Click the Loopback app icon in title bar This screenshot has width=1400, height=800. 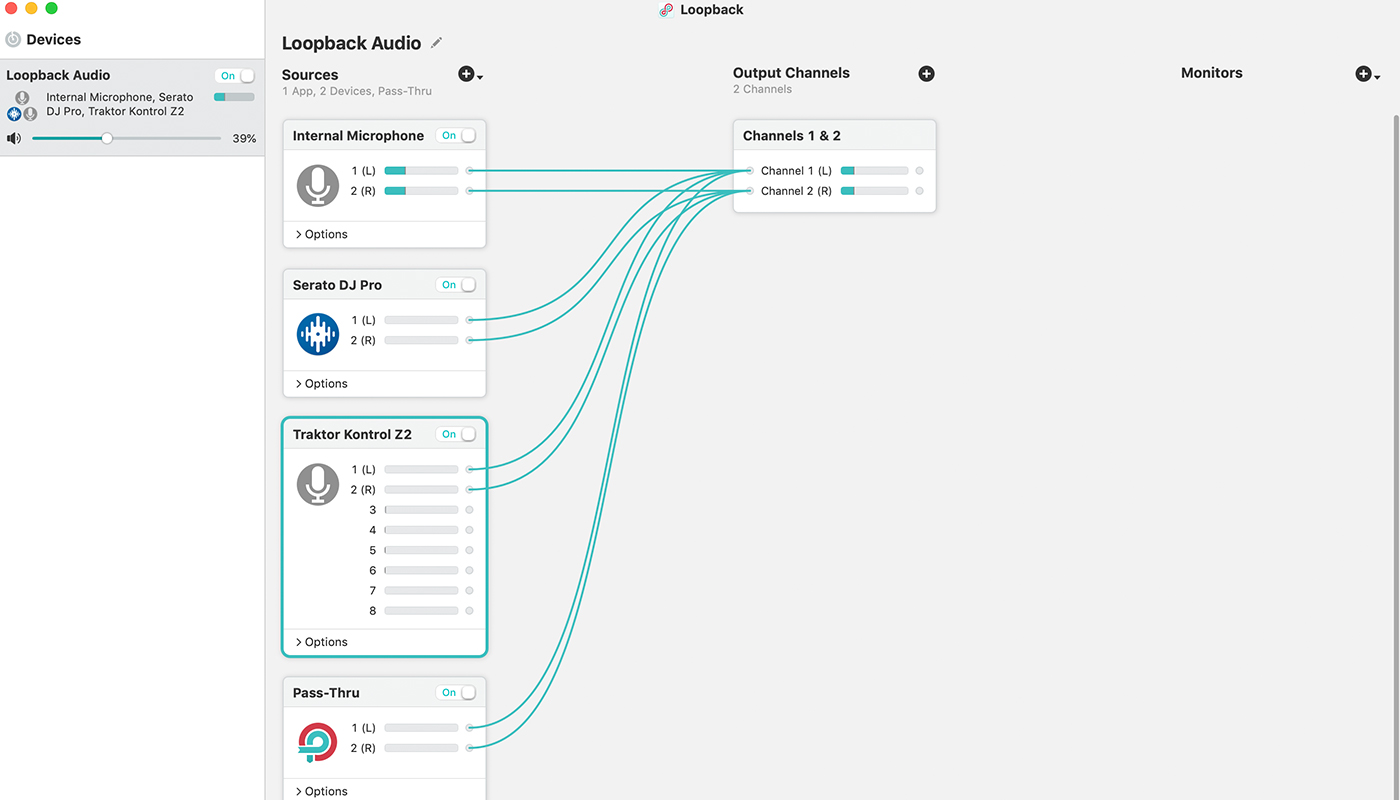coord(667,10)
